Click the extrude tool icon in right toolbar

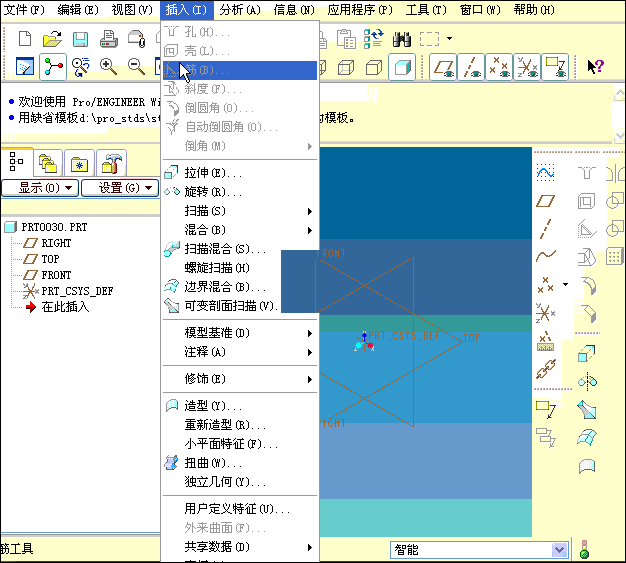586,353
